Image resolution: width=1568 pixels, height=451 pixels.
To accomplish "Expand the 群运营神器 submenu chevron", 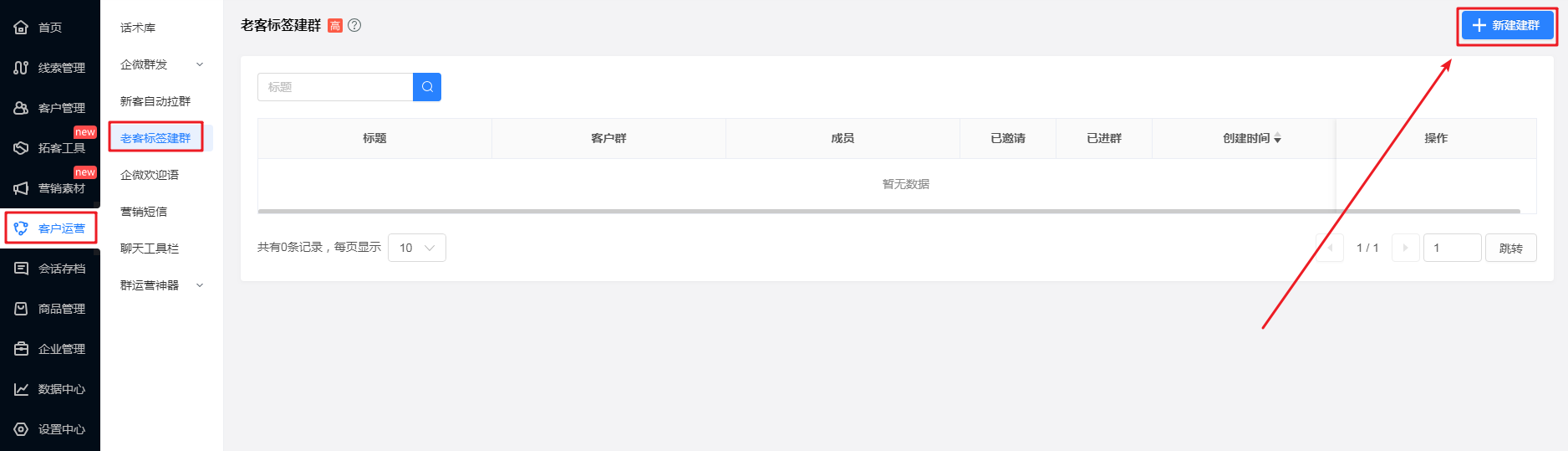I will pos(200,285).
